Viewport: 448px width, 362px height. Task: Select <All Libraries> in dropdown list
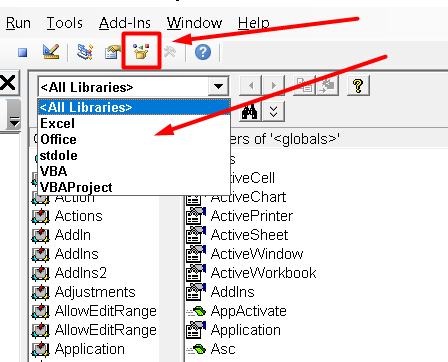tap(134, 107)
